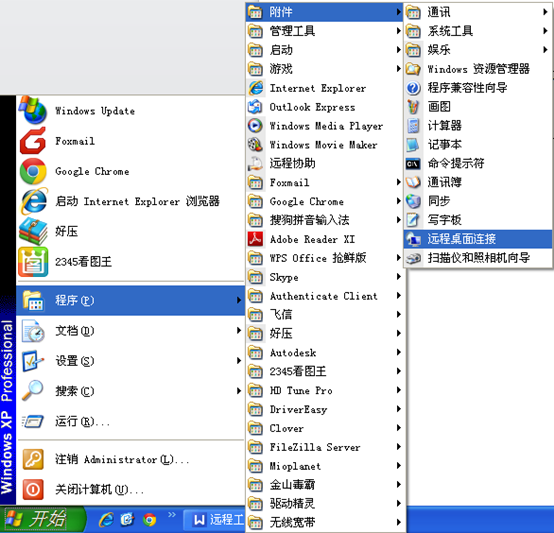554x533 pixels.
Task: Choose 关闭计算机(U)... to shut down
Action: click(x=130, y=489)
